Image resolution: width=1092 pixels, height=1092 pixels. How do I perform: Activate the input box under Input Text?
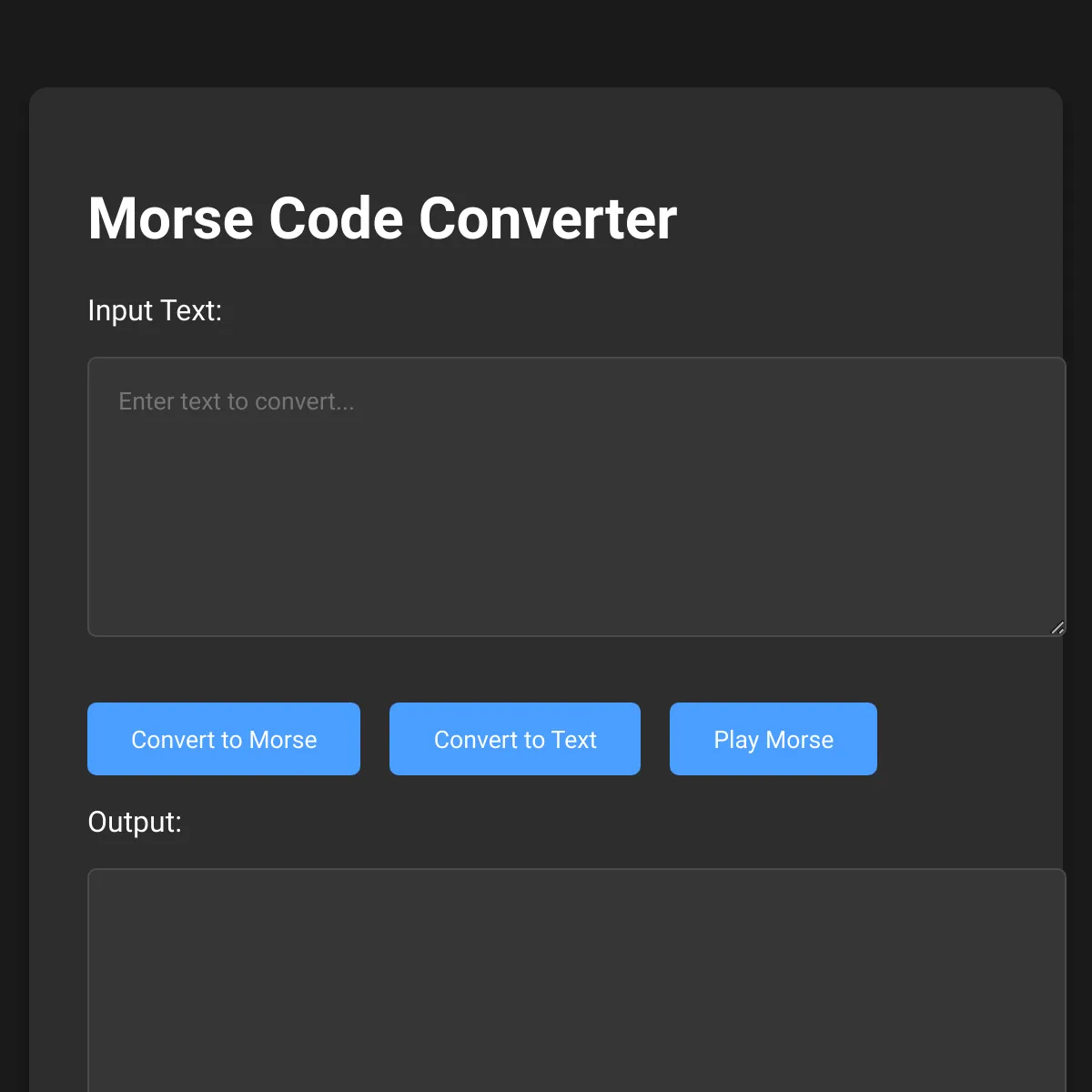click(x=576, y=497)
